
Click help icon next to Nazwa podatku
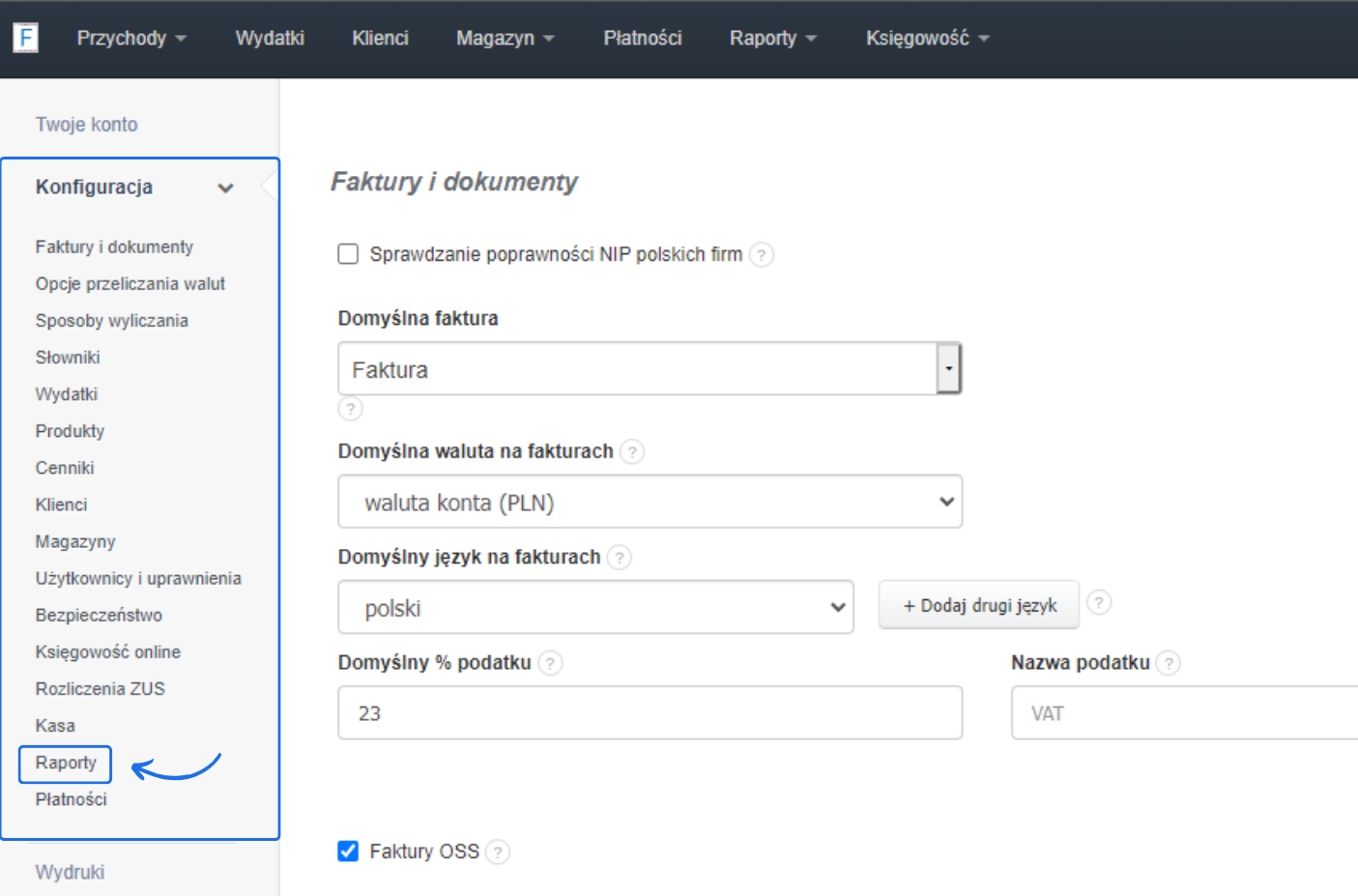pos(1169,663)
